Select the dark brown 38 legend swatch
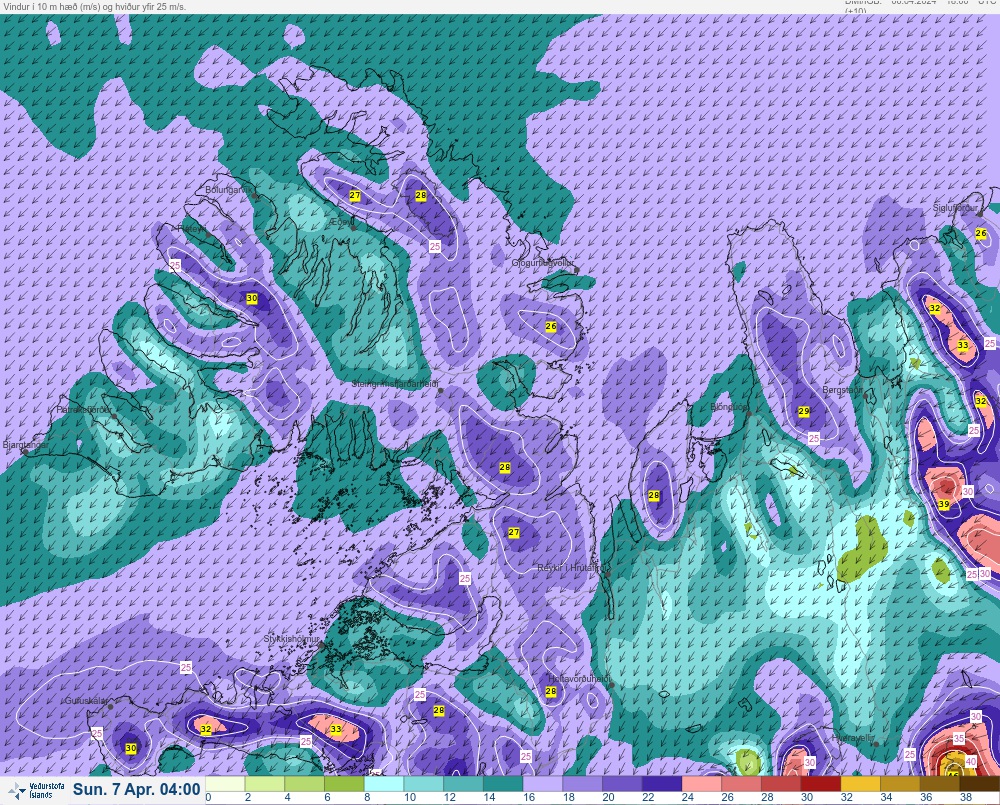 tap(980, 784)
